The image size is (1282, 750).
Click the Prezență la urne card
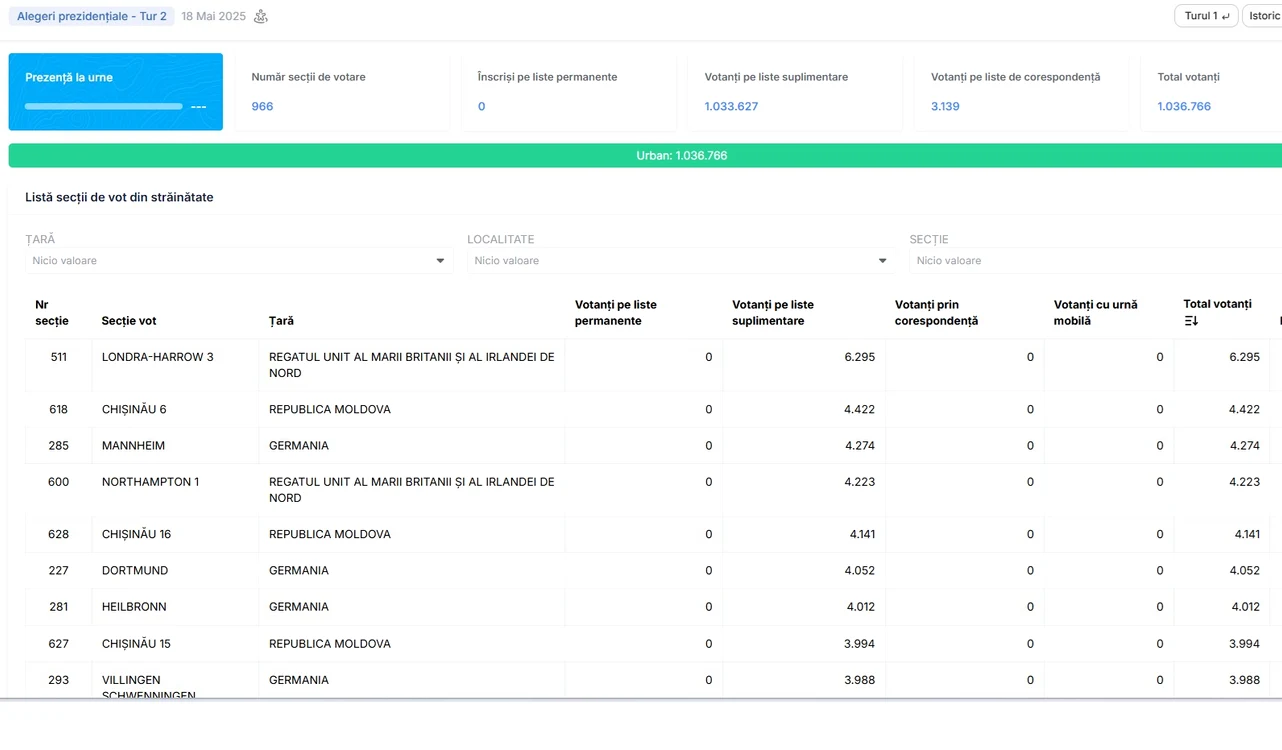pos(116,92)
